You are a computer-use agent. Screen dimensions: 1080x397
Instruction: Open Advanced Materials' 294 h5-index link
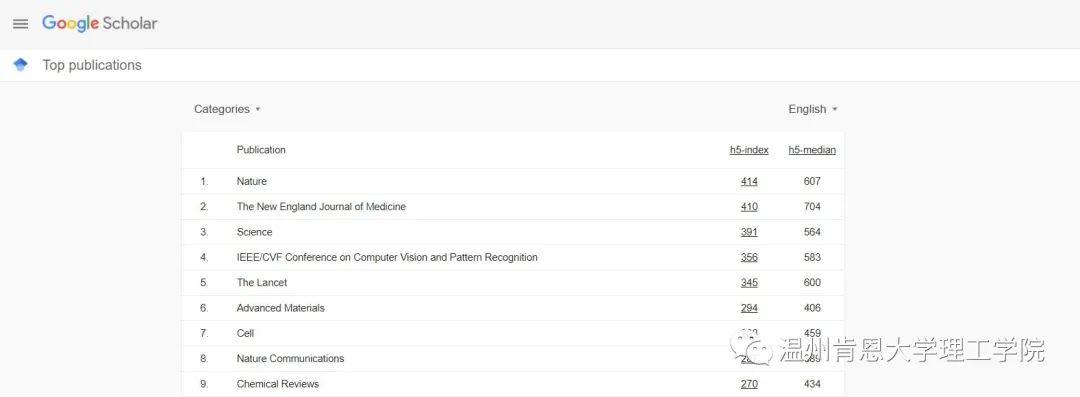coord(749,308)
